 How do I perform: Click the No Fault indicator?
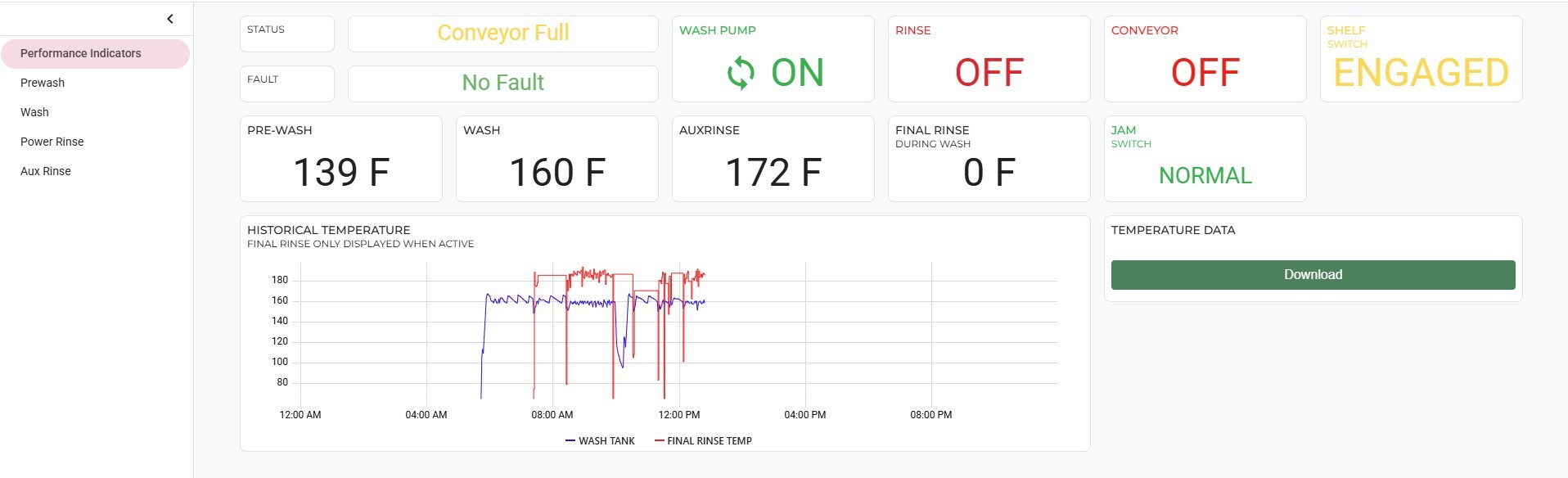(x=502, y=83)
